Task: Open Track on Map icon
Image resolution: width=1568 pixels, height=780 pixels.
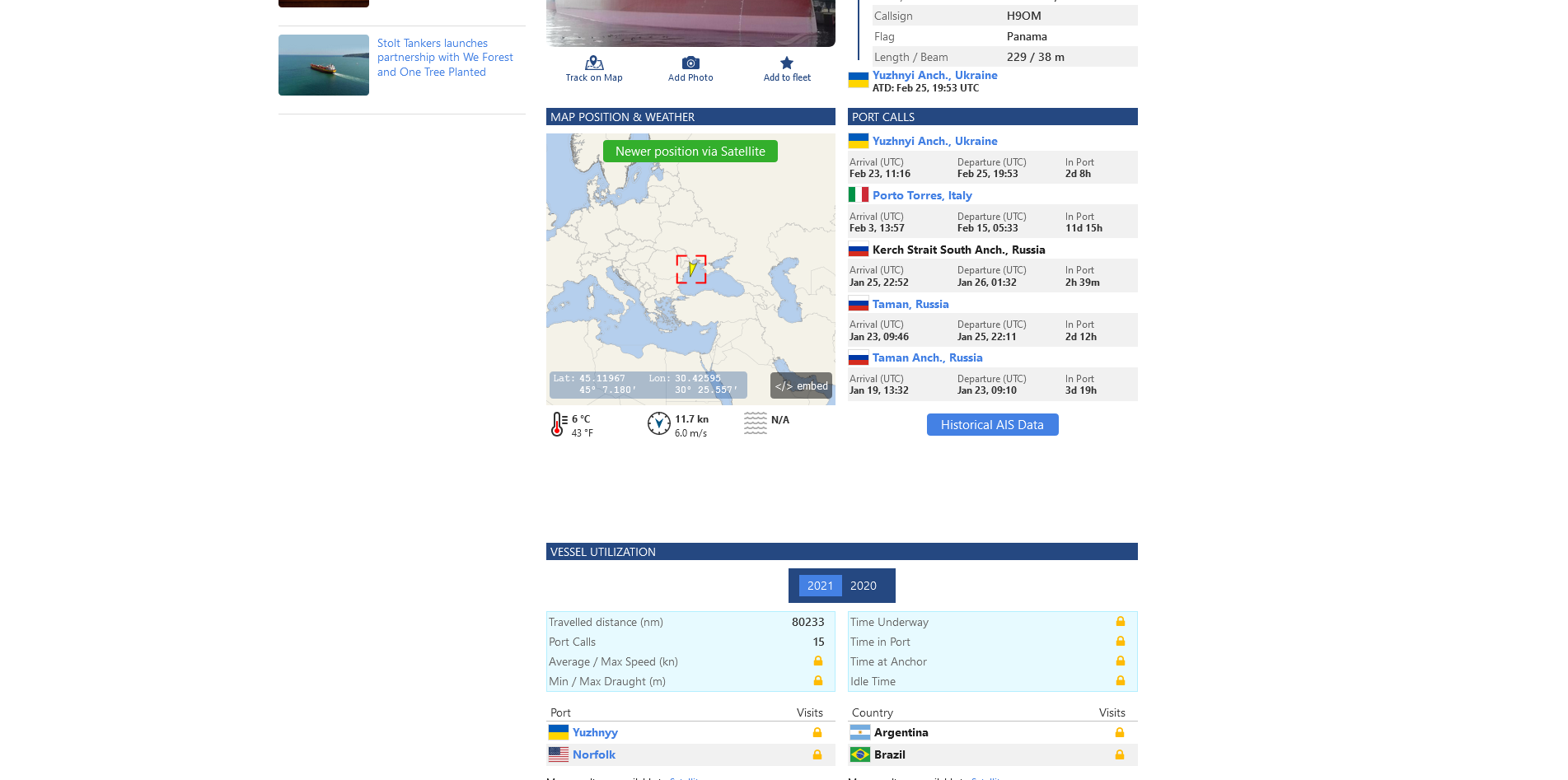Action: pos(594,63)
